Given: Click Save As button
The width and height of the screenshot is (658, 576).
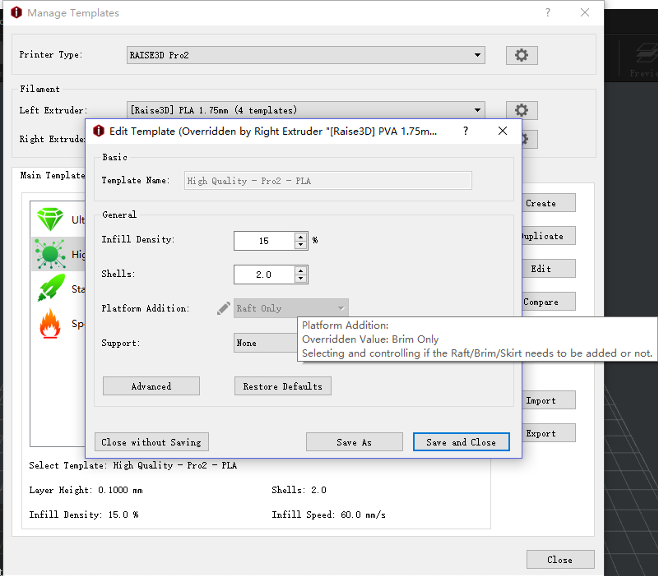Looking at the screenshot, I should (354, 442).
